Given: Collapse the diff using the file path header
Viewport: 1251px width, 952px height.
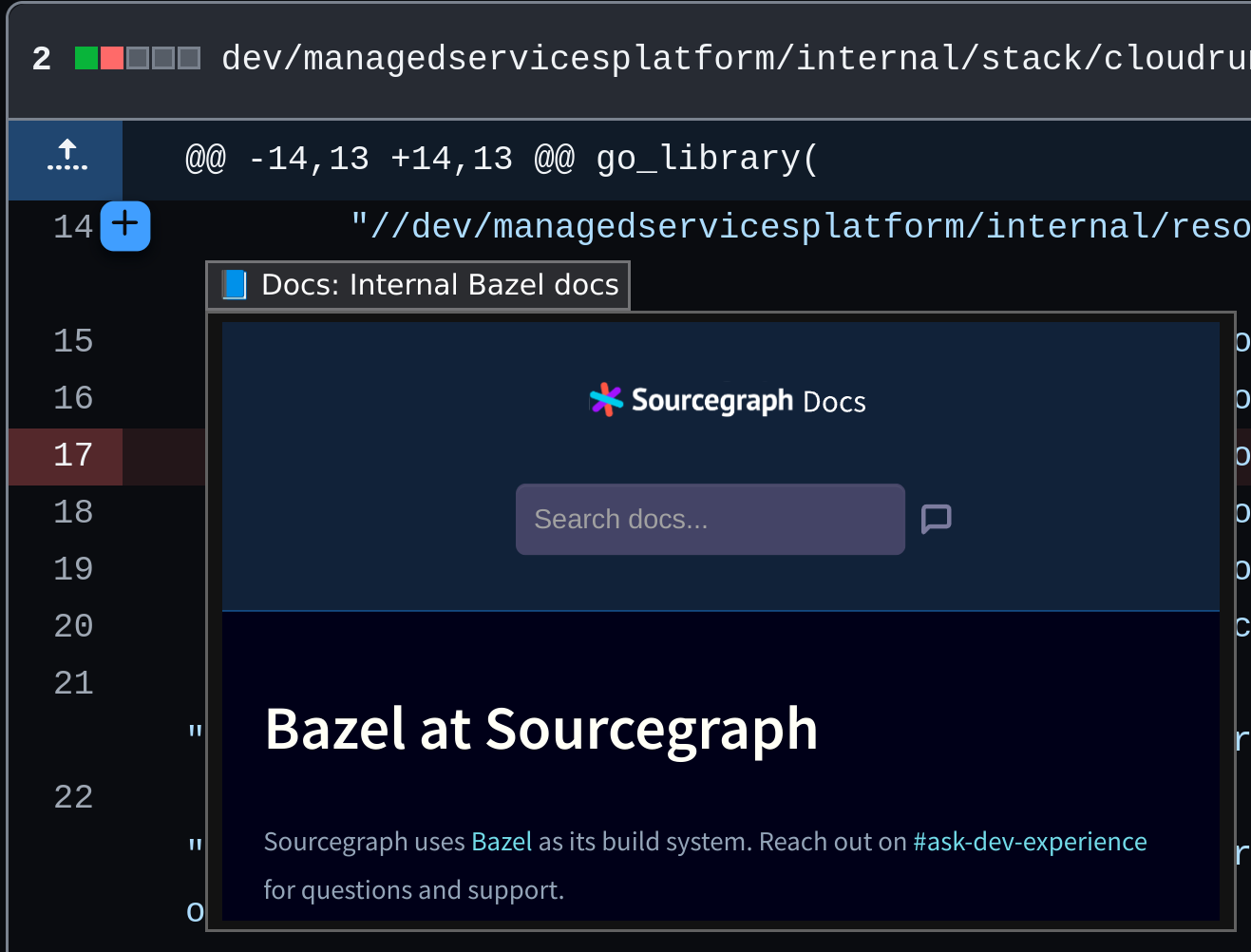Looking at the screenshot, I should (x=665, y=58).
